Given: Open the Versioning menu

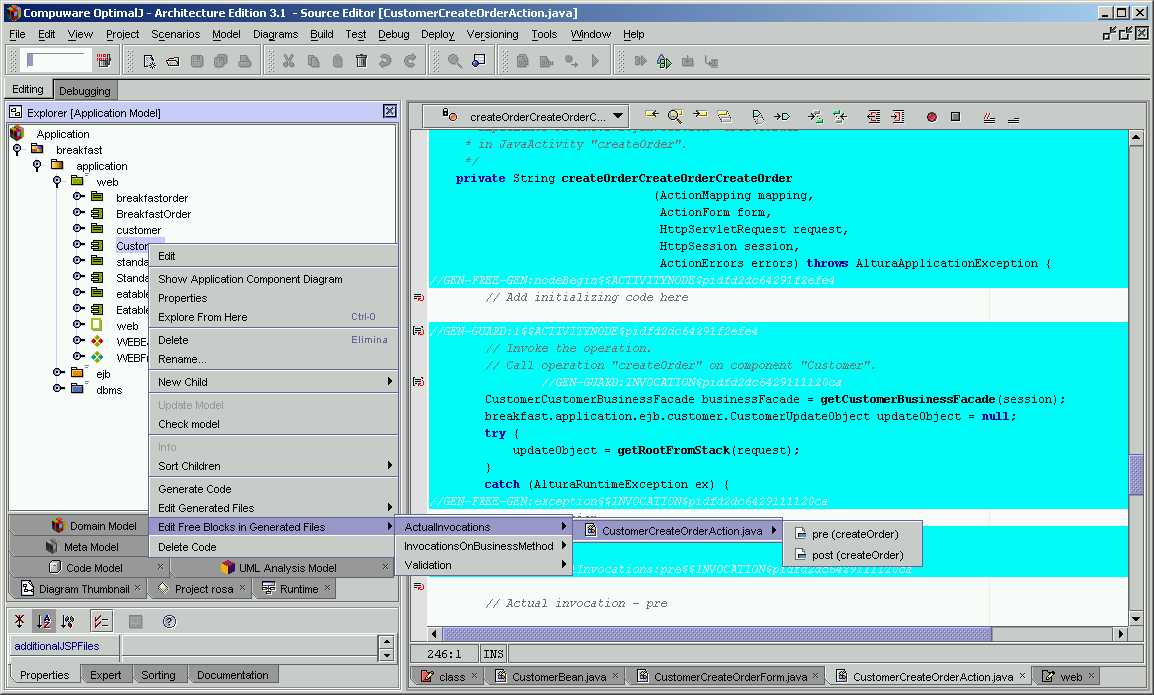Looking at the screenshot, I should tap(492, 34).
